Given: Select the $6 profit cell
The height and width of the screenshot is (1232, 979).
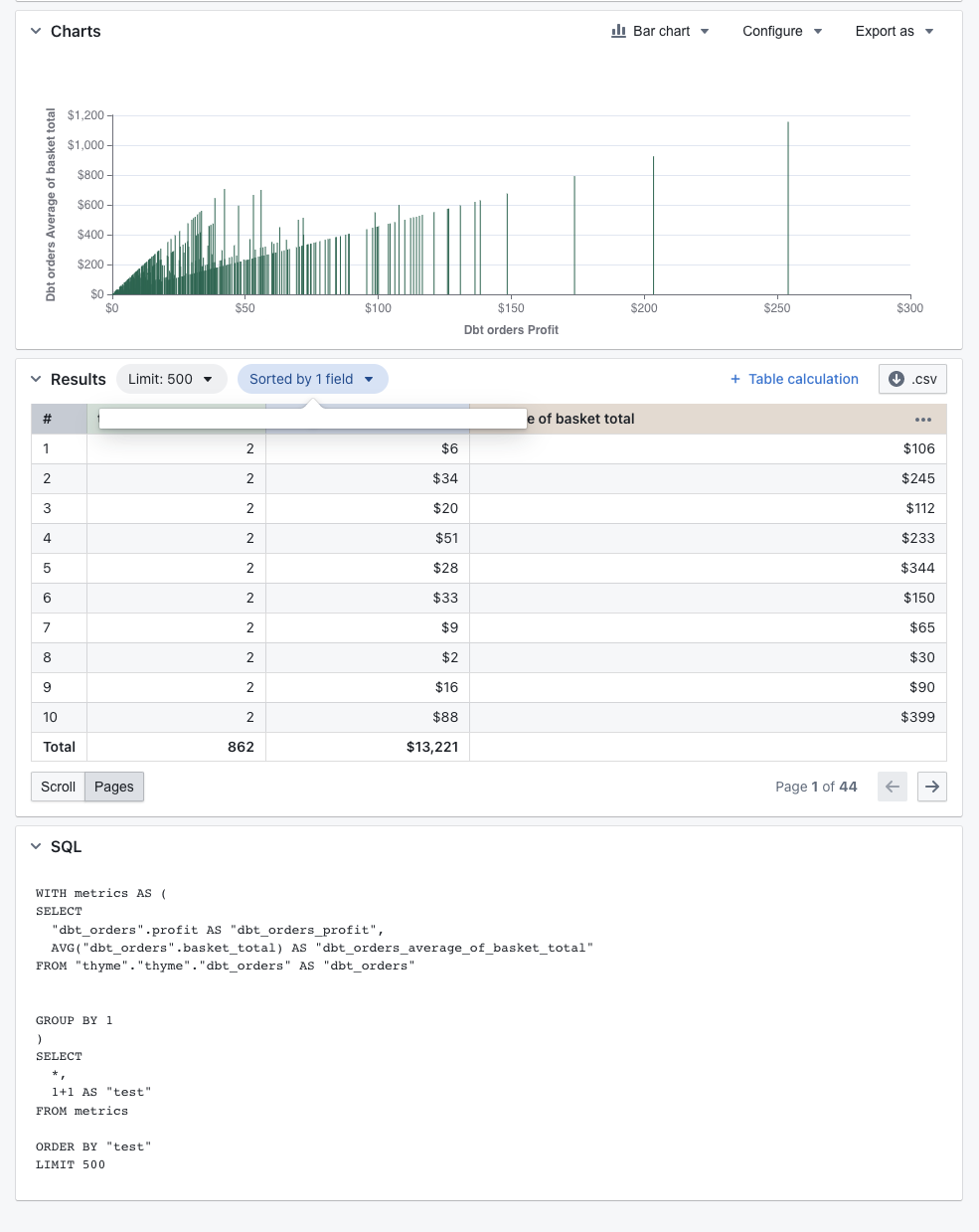Looking at the screenshot, I should coord(368,448).
